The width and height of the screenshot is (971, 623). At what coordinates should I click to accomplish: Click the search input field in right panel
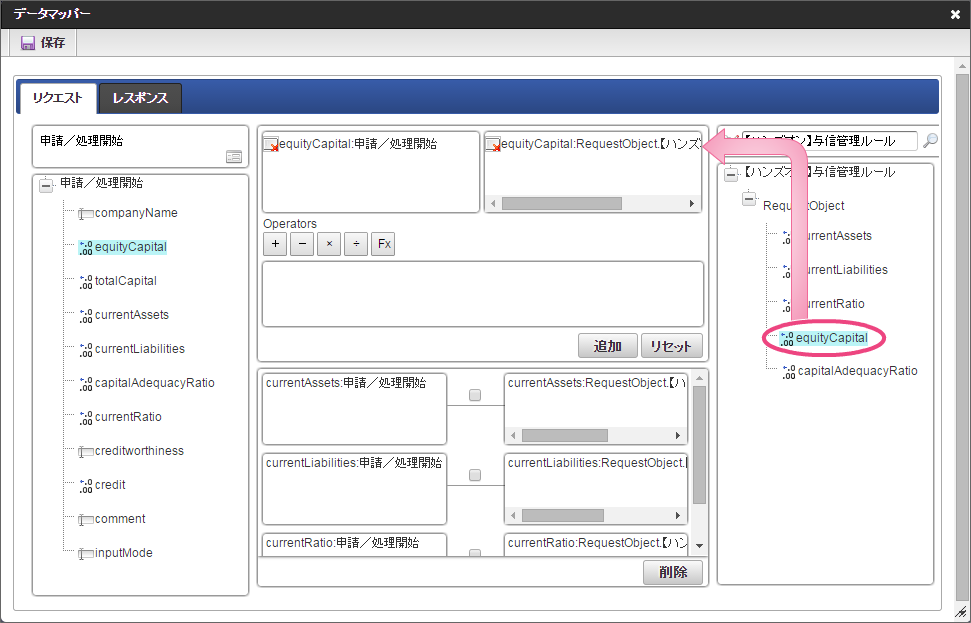pyautogui.click(x=829, y=141)
